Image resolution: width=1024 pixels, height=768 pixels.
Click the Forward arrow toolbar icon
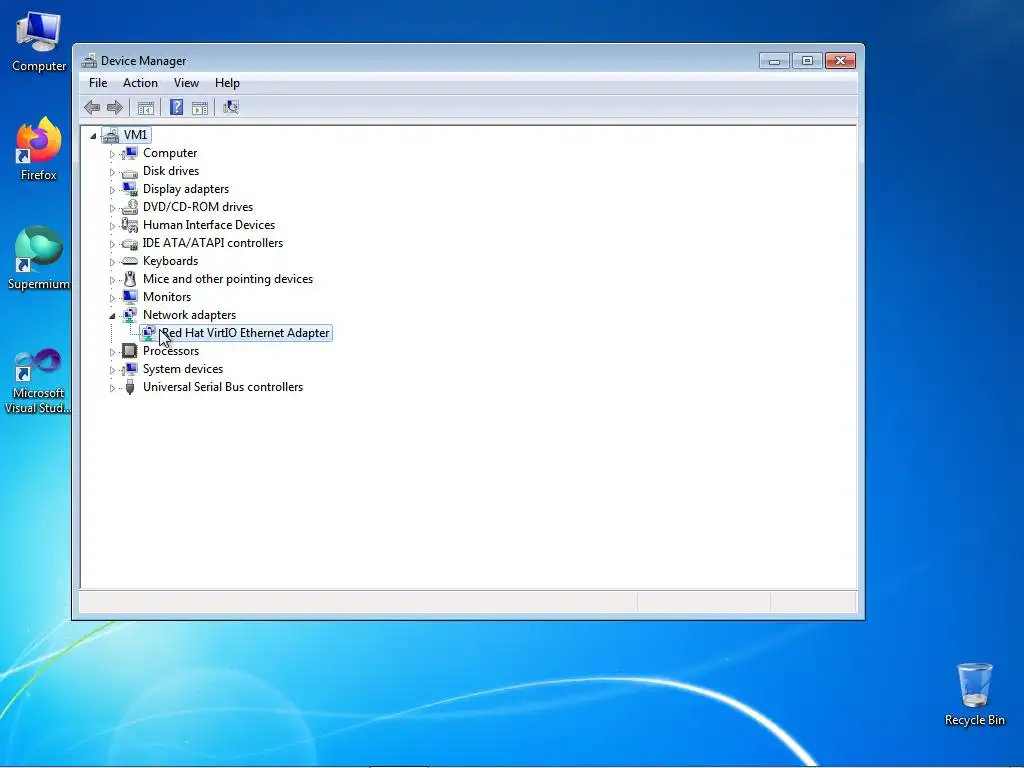[x=115, y=107]
